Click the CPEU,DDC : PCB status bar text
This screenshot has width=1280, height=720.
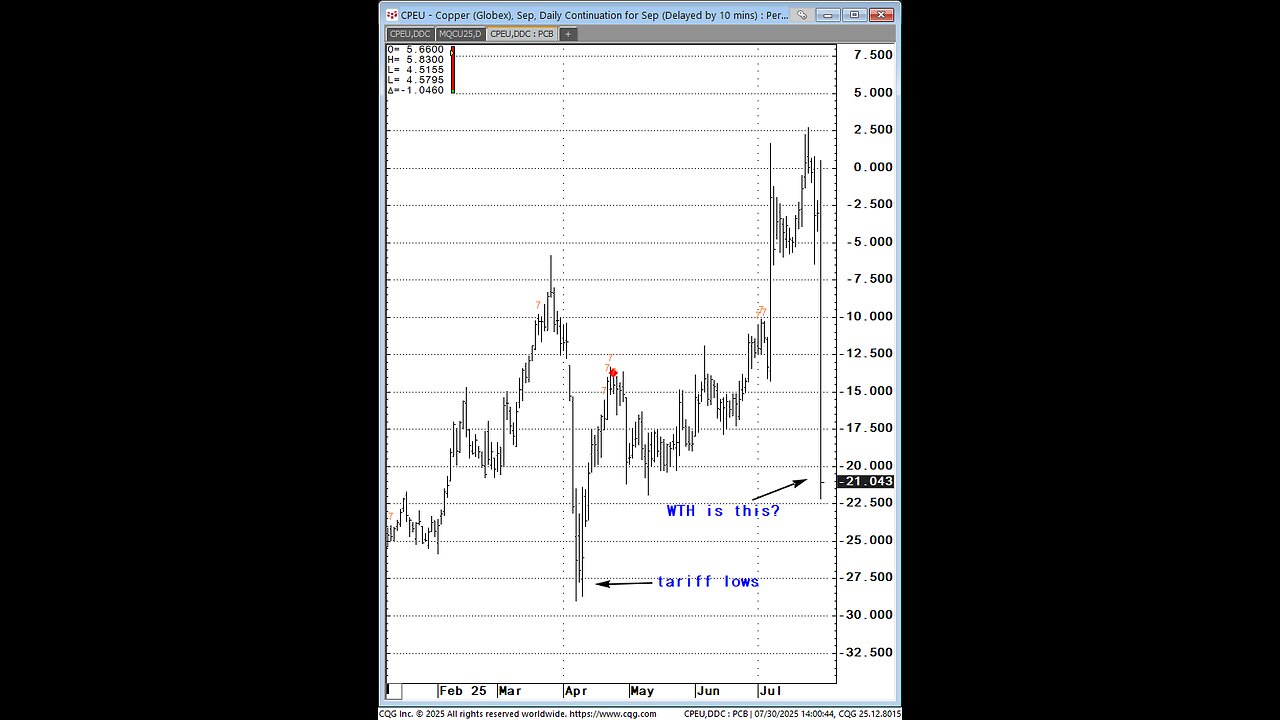point(717,714)
